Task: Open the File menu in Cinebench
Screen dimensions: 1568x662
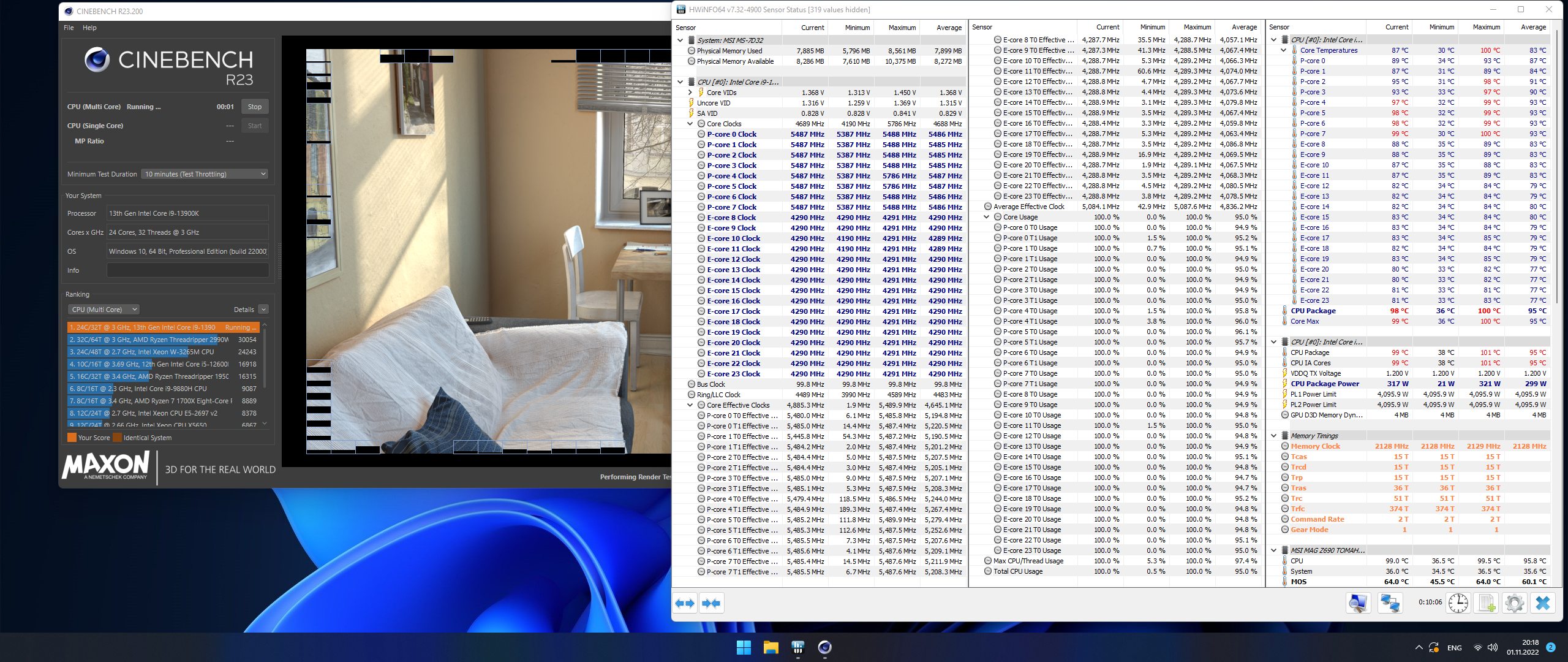Action: click(69, 28)
